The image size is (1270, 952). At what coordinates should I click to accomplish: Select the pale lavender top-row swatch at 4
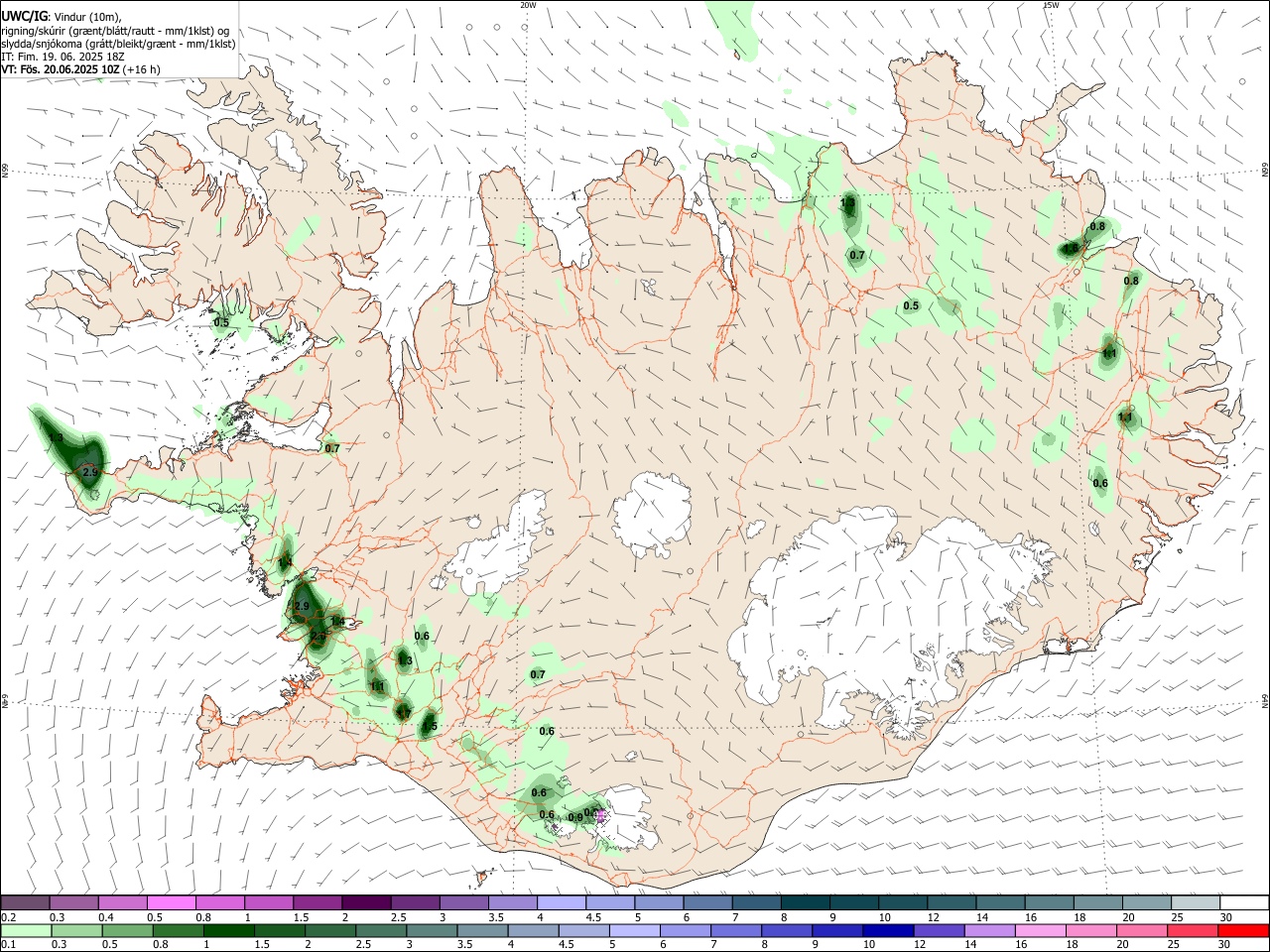560,902
